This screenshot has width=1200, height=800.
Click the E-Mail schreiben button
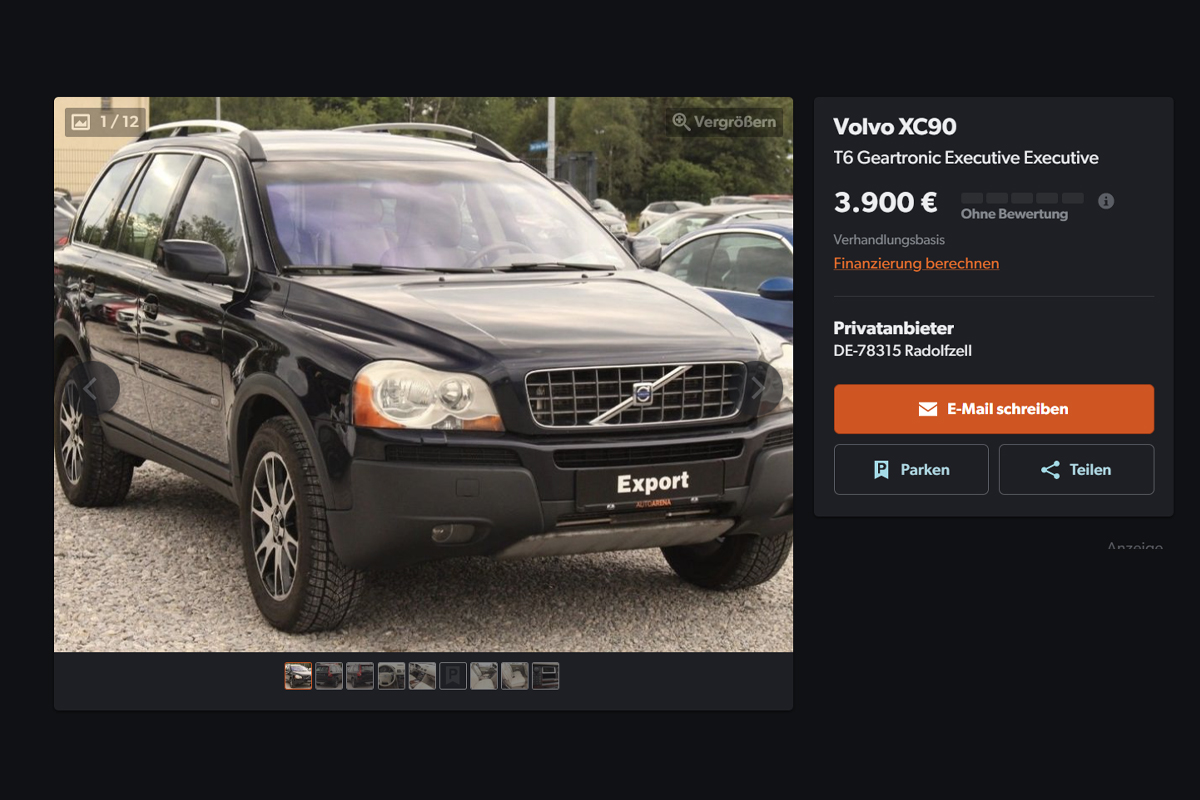coord(994,409)
